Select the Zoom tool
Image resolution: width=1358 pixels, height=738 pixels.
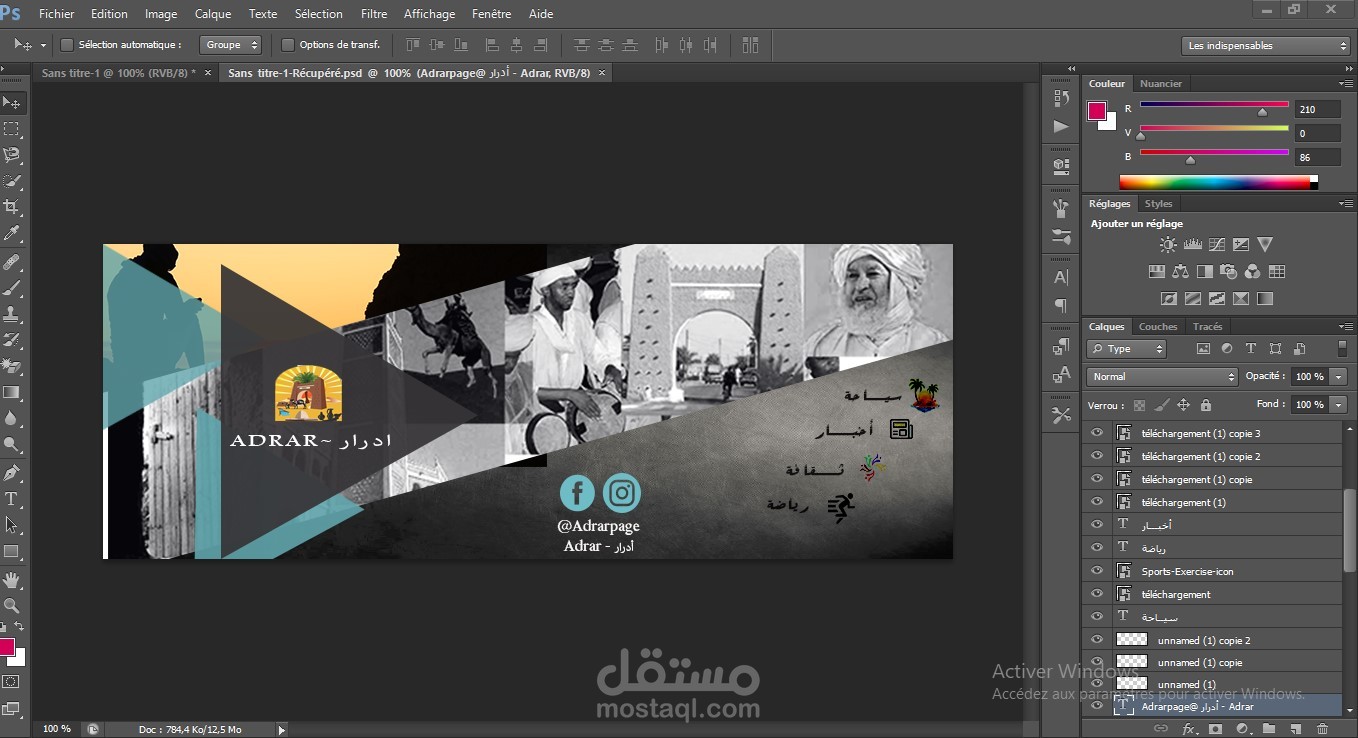coord(12,605)
